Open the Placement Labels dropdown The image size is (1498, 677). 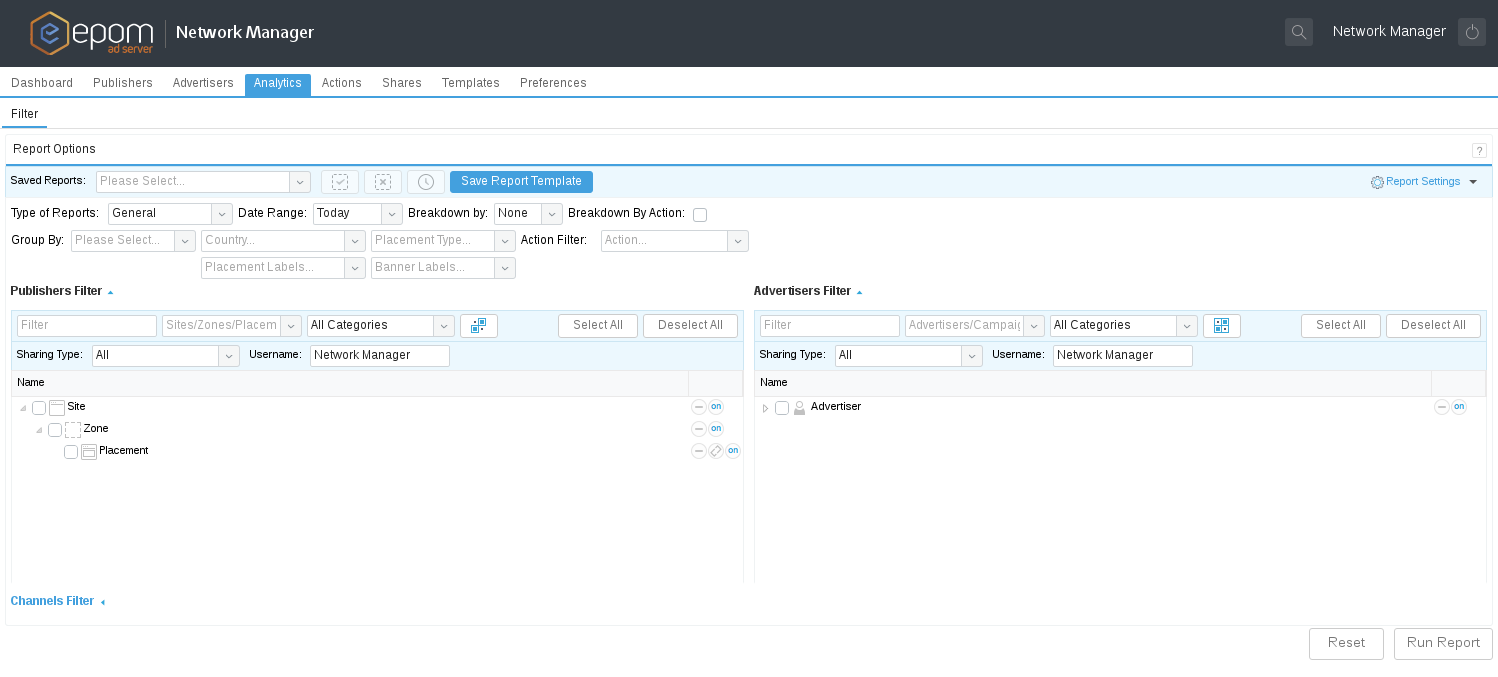pos(355,268)
